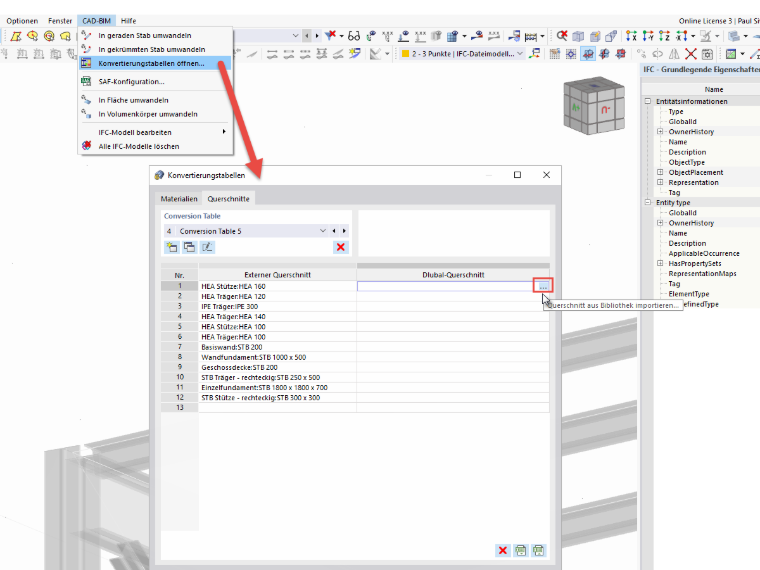Click the transparent box view icon

point(578,36)
